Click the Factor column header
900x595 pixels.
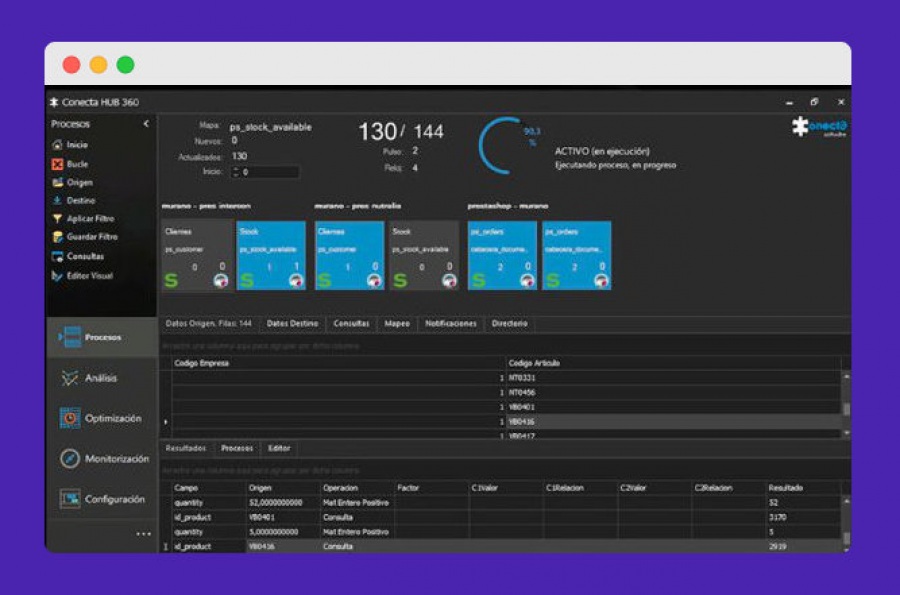click(x=432, y=488)
